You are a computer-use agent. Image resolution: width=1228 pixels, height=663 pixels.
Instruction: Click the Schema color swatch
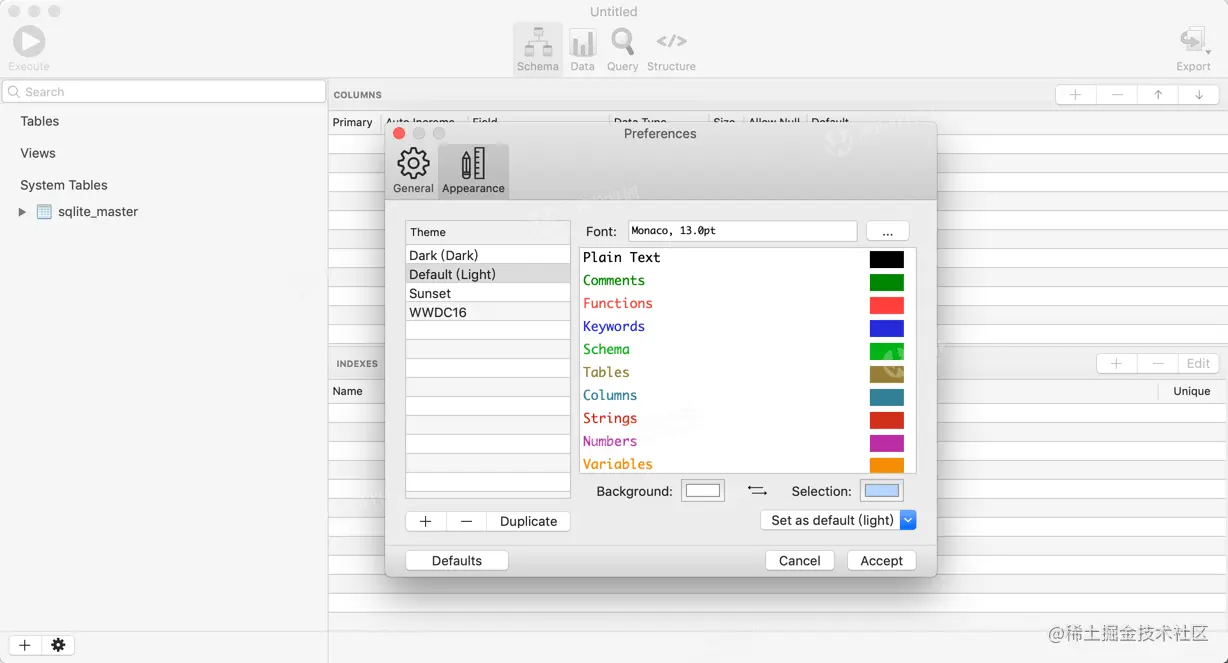point(887,351)
